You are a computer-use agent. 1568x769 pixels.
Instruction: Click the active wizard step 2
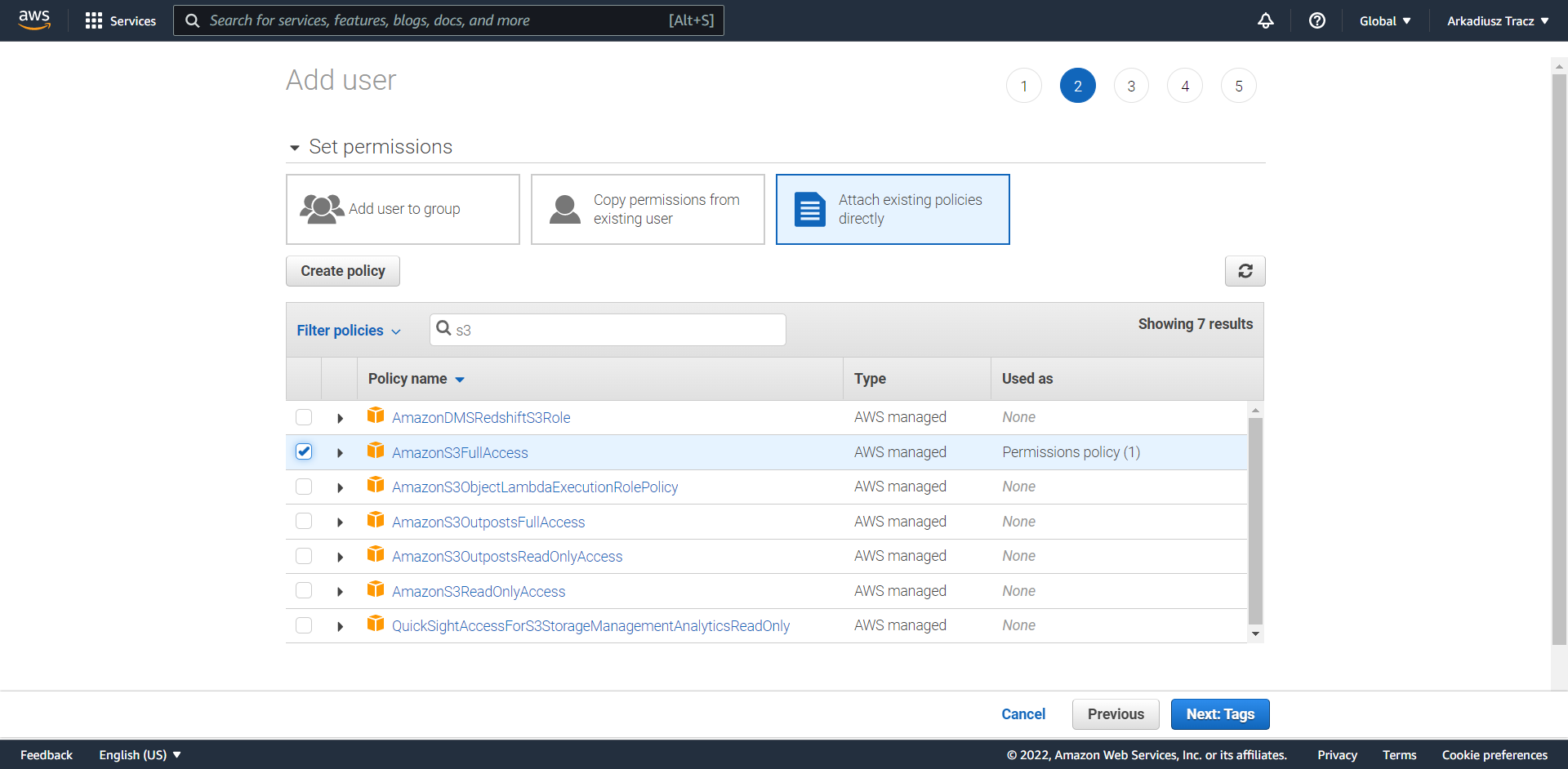1078,86
